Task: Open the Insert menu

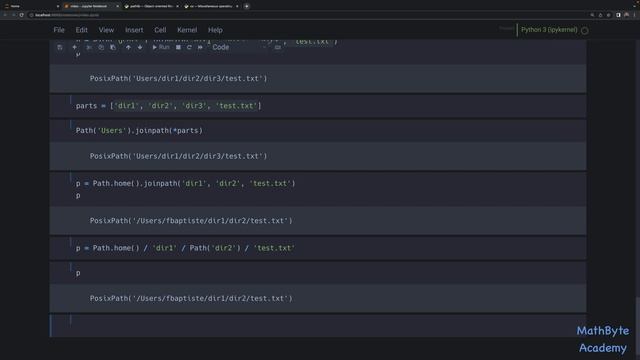Action: click(x=134, y=30)
